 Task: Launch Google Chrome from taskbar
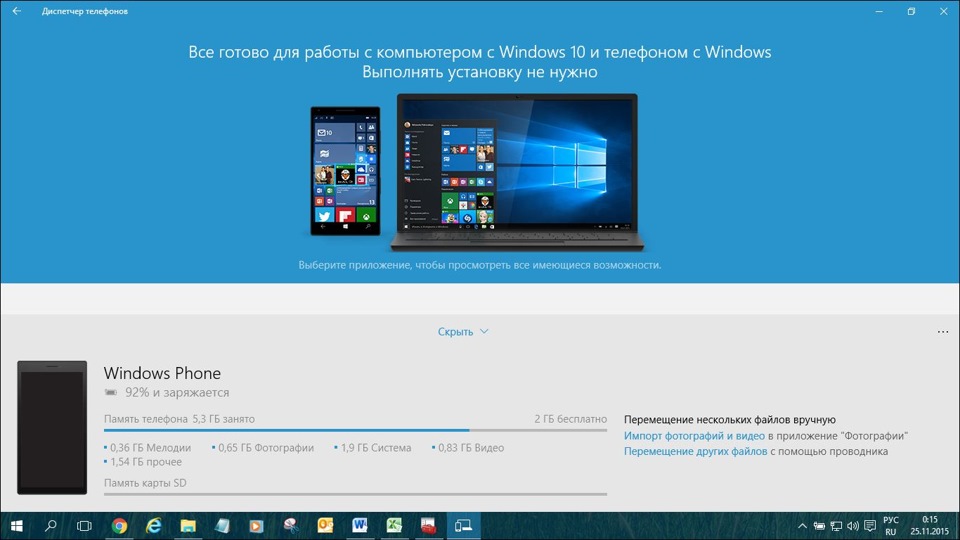[119, 526]
